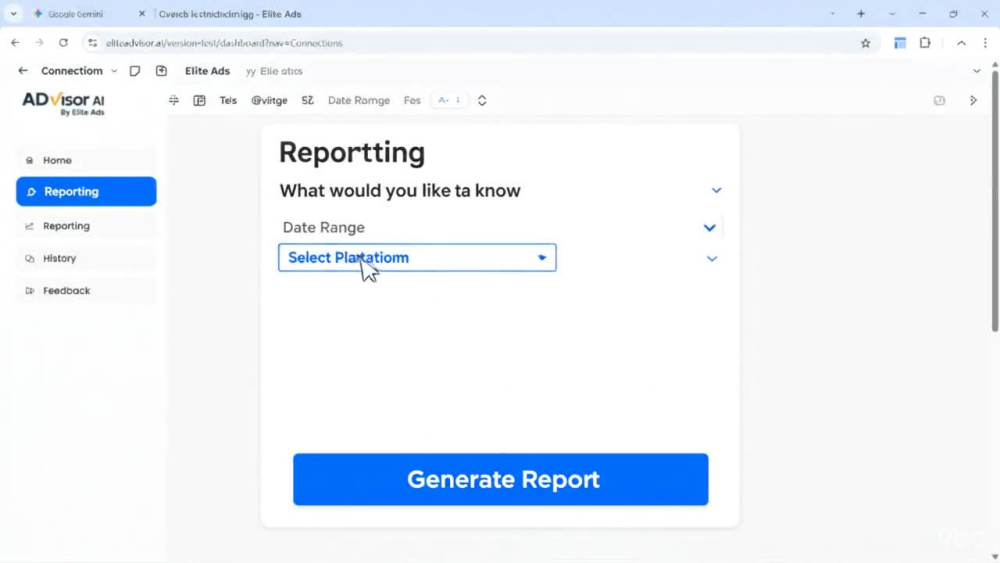Reload the page with the refresh icon

(63, 43)
